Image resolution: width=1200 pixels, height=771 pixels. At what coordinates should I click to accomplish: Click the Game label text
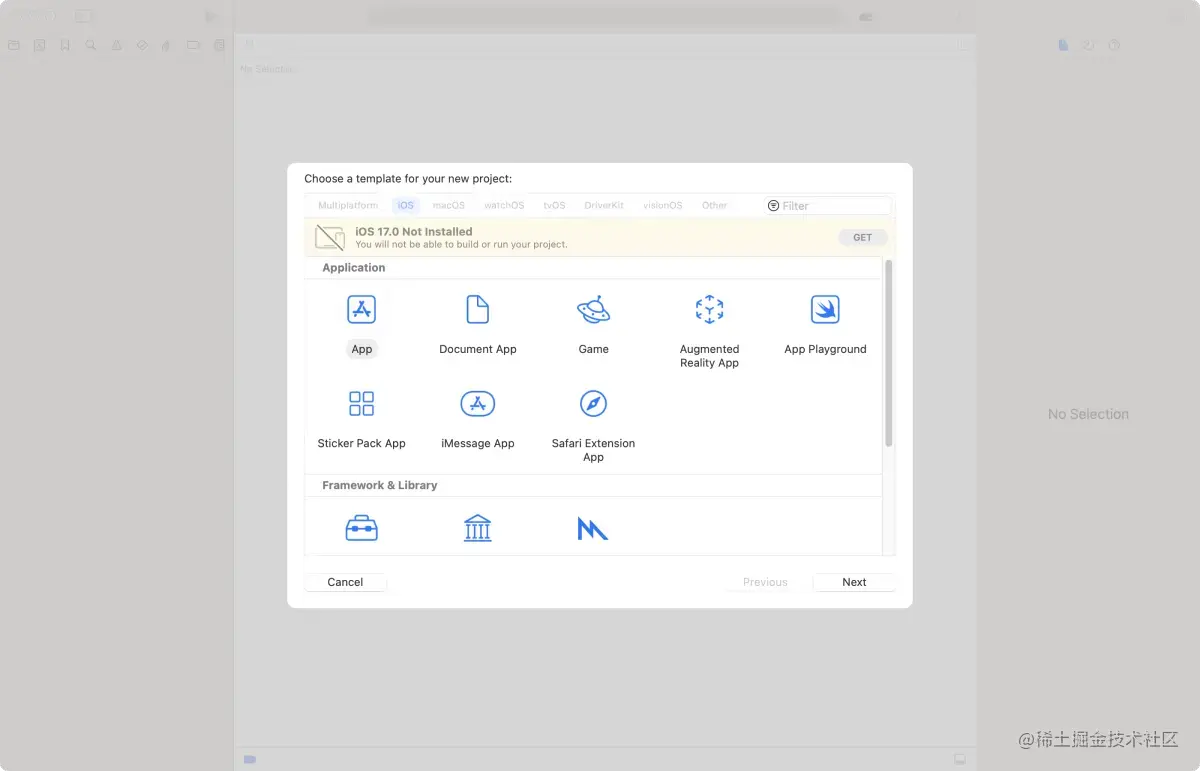[x=593, y=349]
